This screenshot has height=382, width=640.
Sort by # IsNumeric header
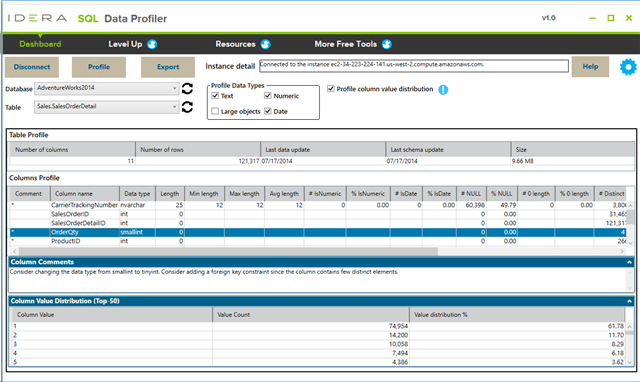(325, 193)
